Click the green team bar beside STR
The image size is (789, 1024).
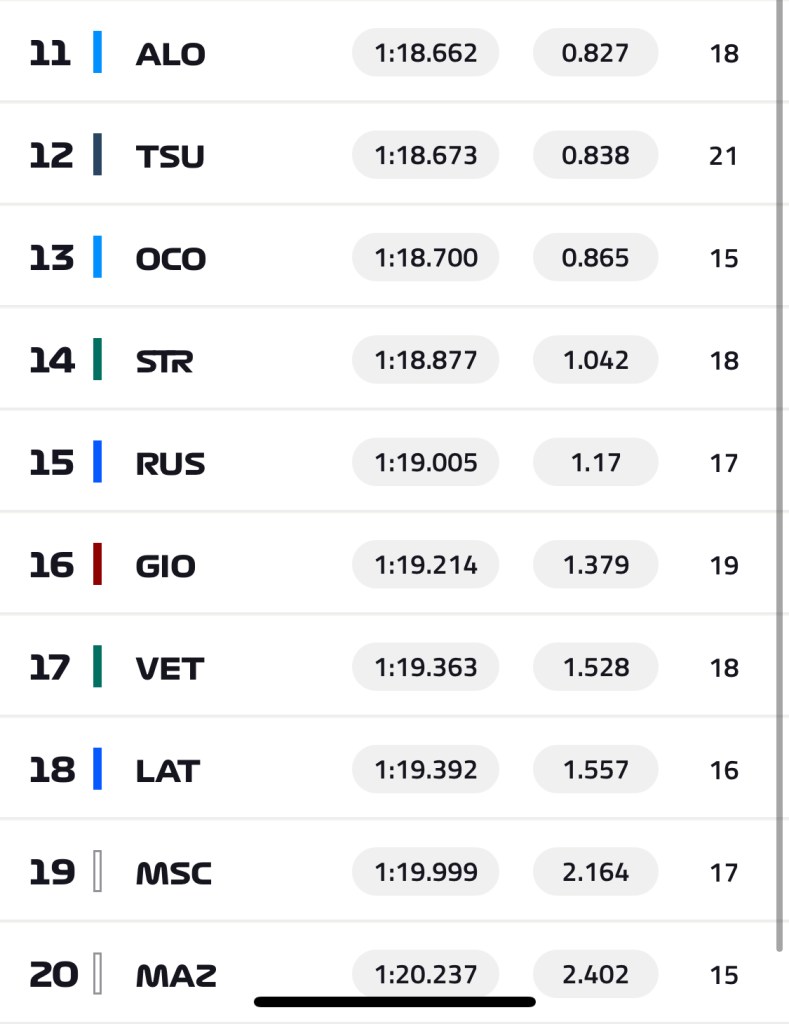pos(97,360)
